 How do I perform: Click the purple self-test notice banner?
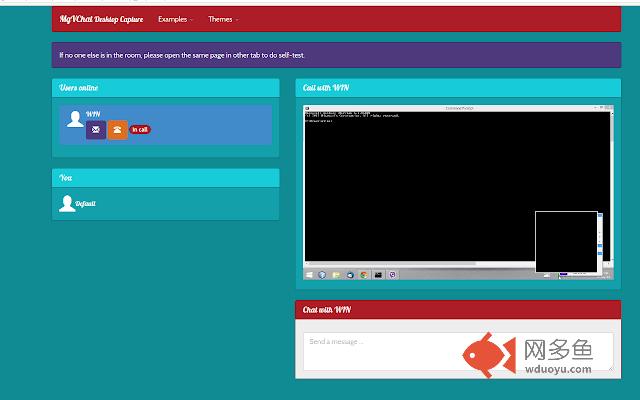tap(336, 55)
